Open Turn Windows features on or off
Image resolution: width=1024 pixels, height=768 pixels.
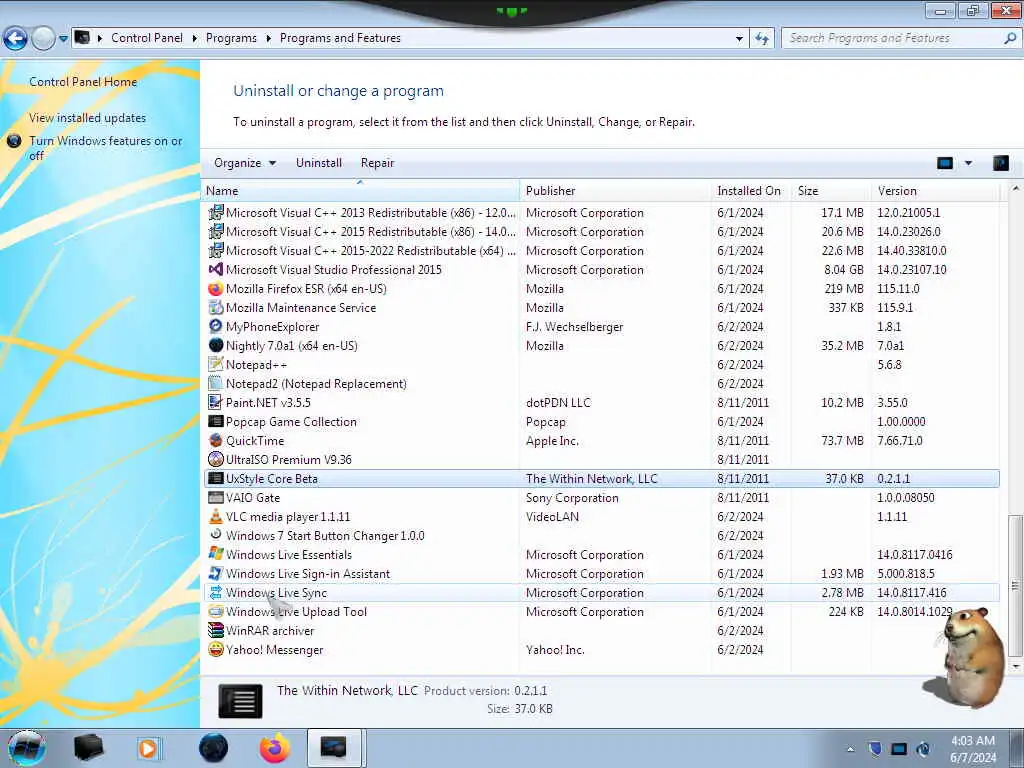tap(105, 148)
